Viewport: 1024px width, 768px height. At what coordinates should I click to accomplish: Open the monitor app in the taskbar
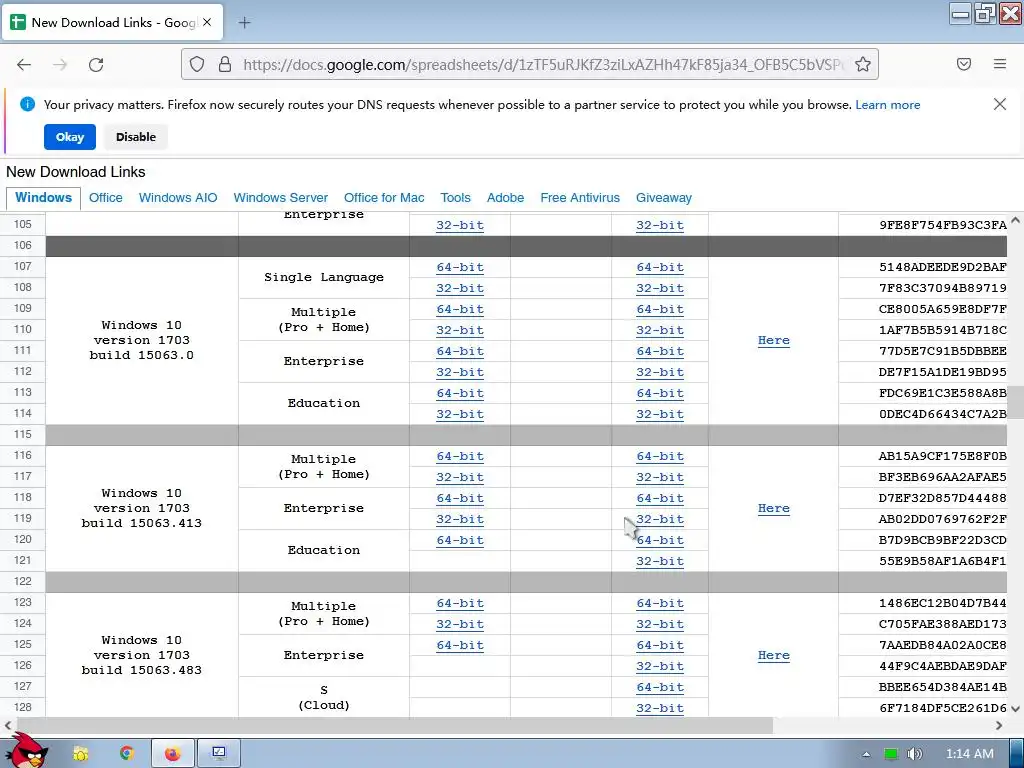pyautogui.click(x=219, y=754)
